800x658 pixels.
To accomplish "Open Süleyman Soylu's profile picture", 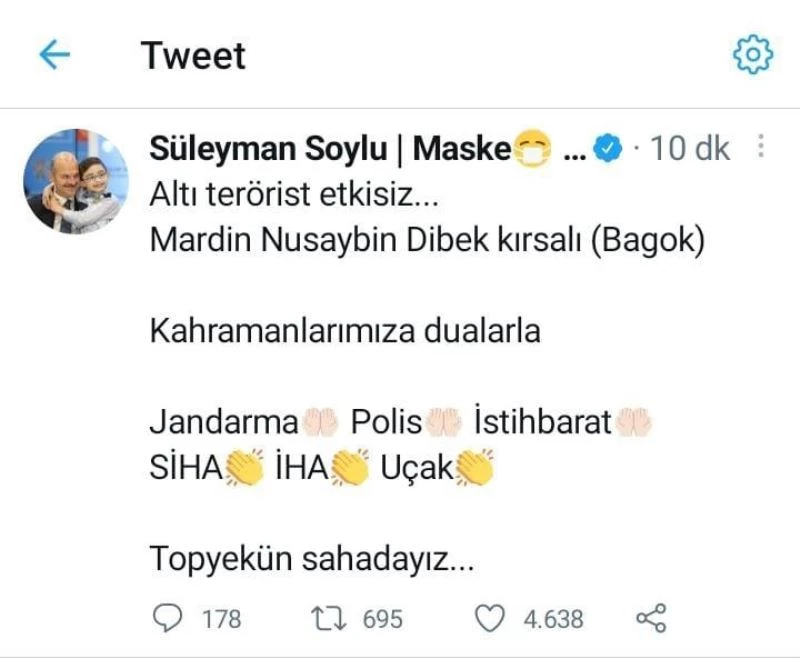I will [76, 180].
